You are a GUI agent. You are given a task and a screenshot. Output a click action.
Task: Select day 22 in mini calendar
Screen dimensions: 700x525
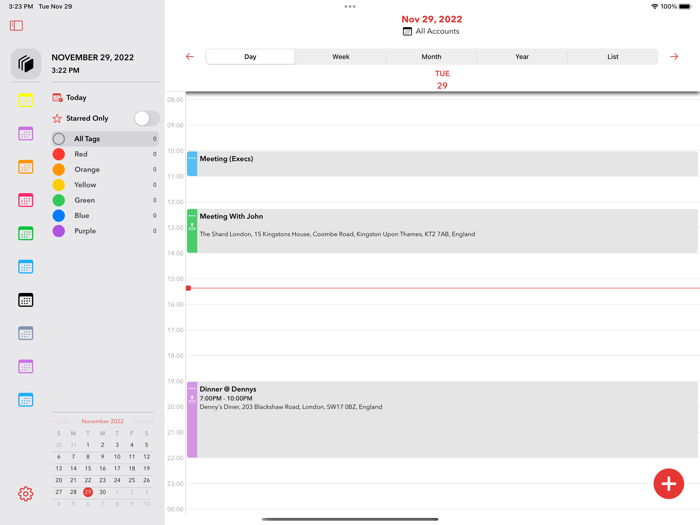(x=88, y=480)
